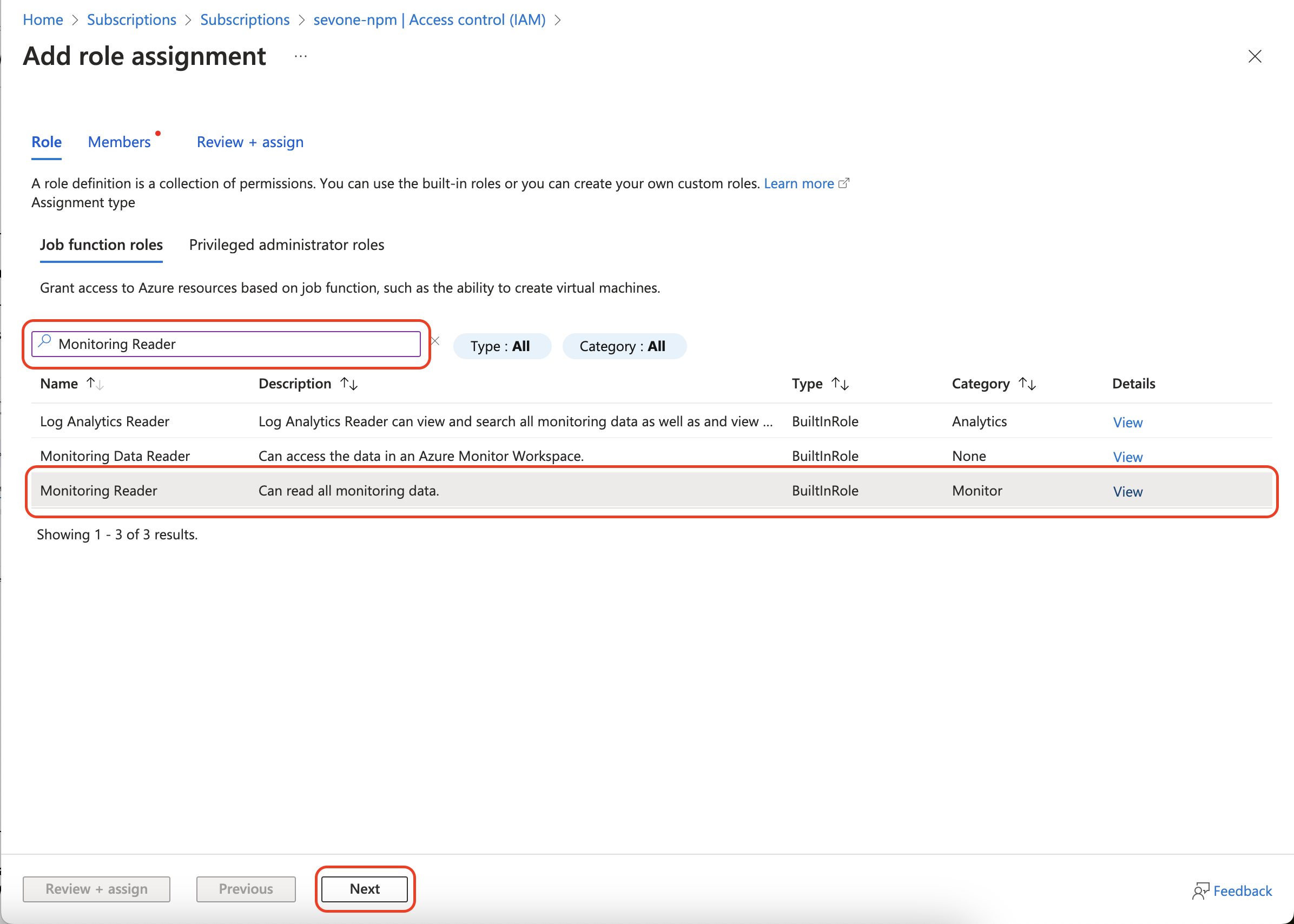1294x924 pixels.
Task: Open sevone-npm Access control (IAM) breadcrumb
Action: point(430,20)
